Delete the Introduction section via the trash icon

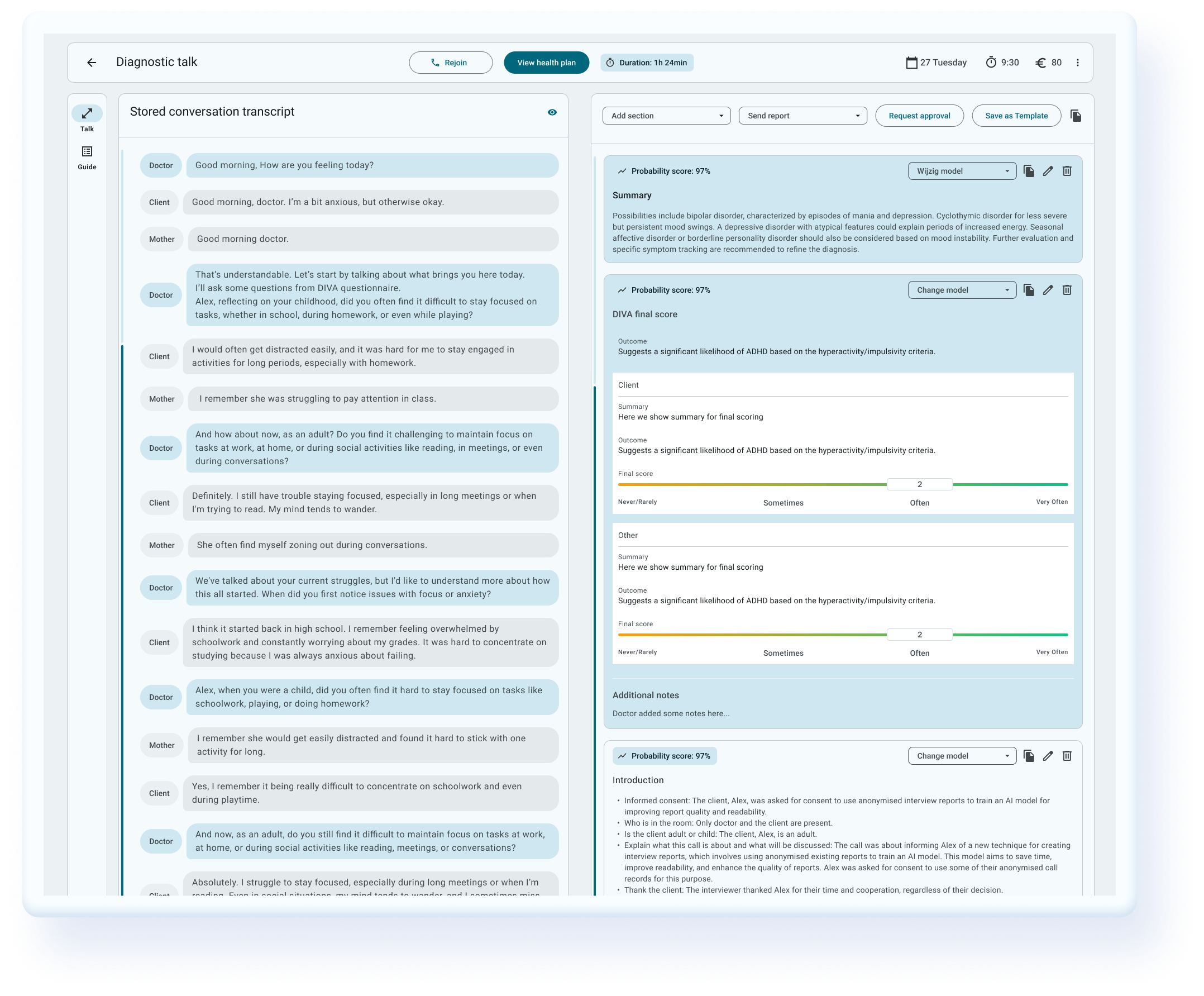(1067, 756)
